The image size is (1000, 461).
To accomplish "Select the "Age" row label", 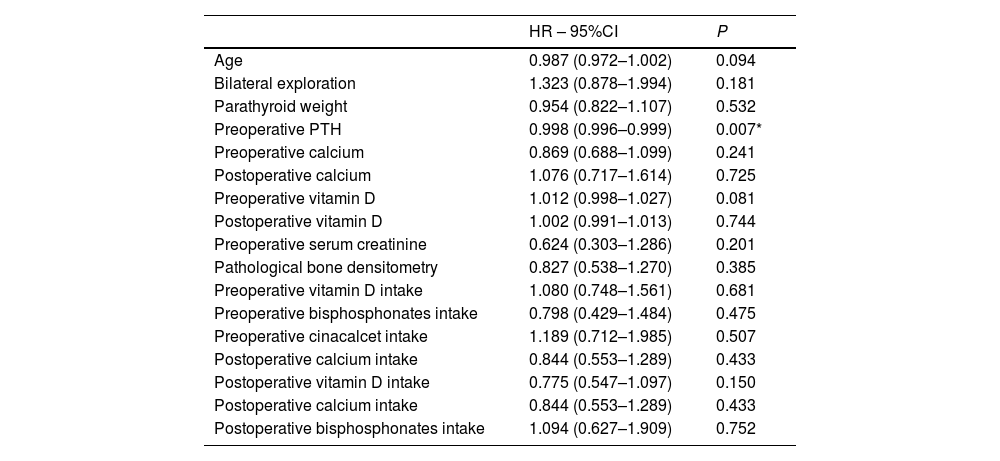I will pyautogui.click(x=228, y=61).
